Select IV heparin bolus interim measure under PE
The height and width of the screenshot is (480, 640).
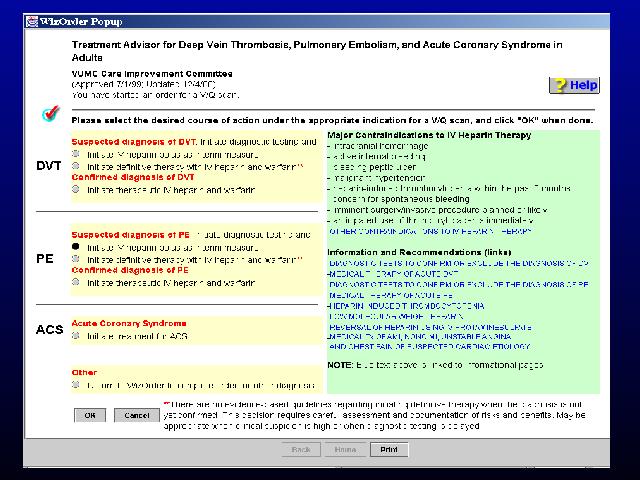click(76, 247)
